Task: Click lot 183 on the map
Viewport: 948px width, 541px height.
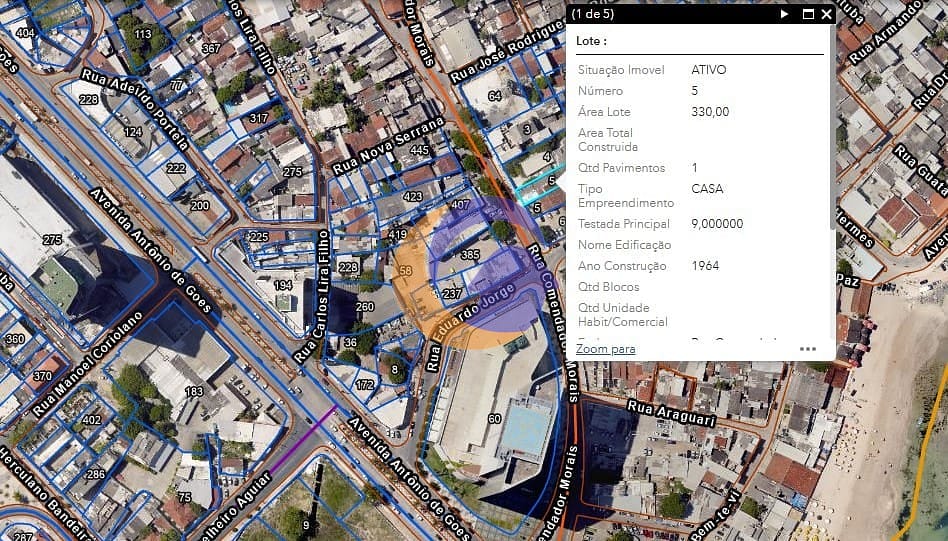Action: coord(193,391)
